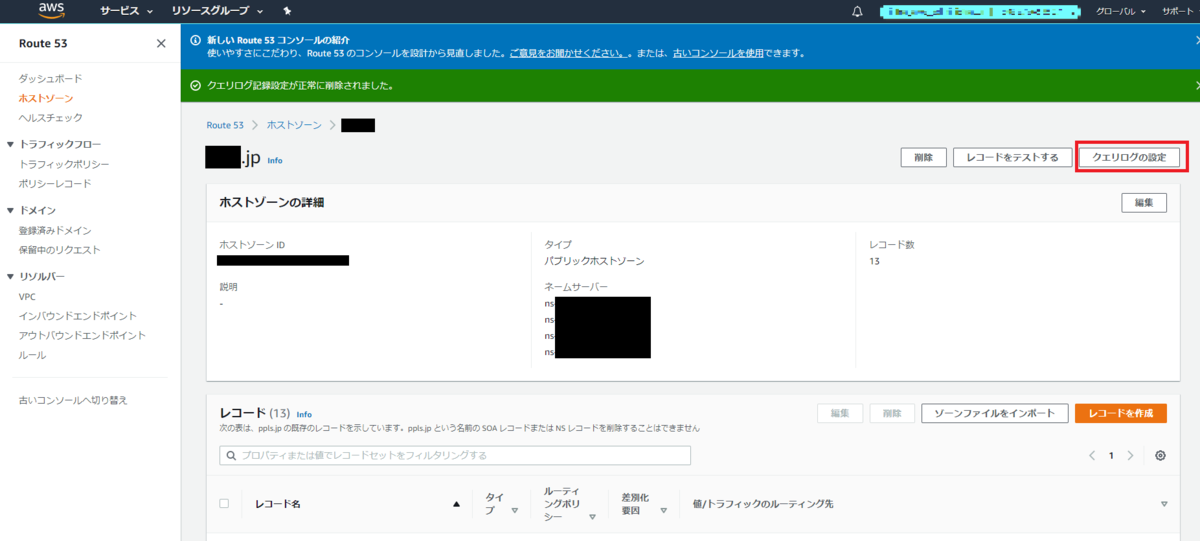
Task: Open アウトバウンドエンドポイント in the sidebar
Action: click(x=82, y=336)
